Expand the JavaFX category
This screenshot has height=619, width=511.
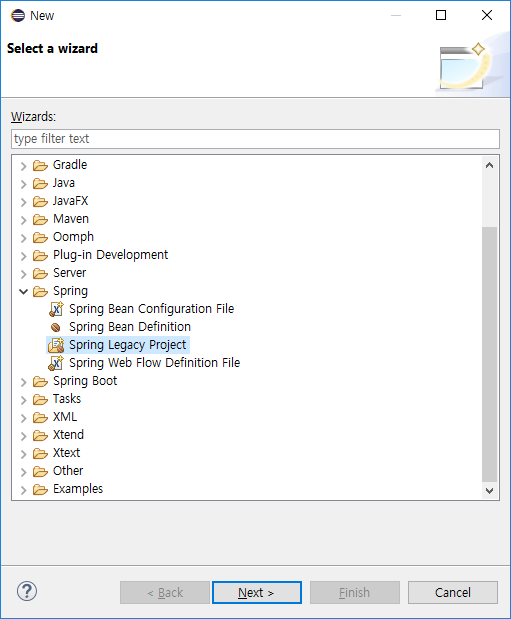click(x=24, y=202)
